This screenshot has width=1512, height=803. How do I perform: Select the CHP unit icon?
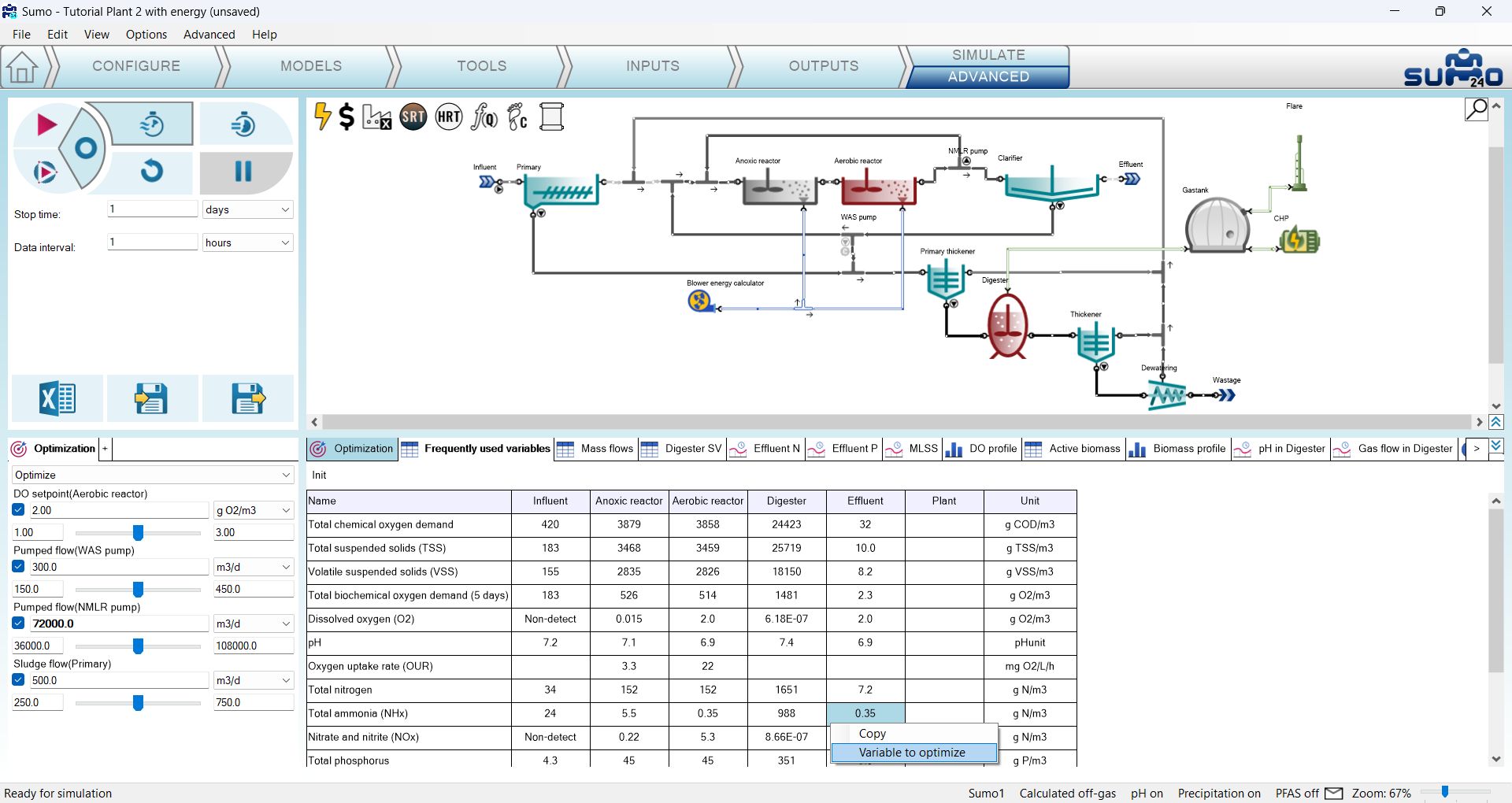click(1299, 240)
